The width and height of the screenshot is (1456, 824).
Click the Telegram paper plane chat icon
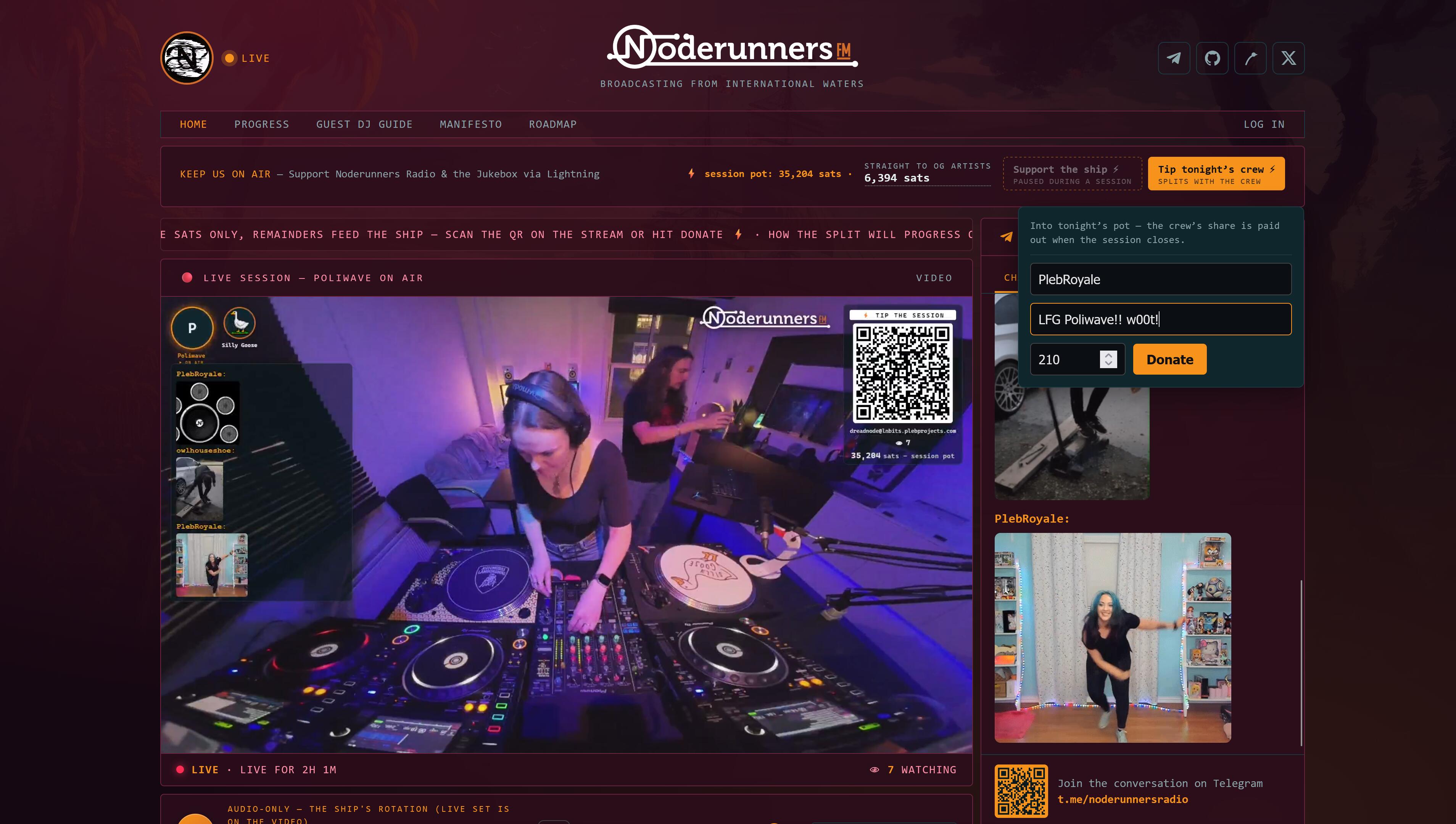pos(1007,237)
